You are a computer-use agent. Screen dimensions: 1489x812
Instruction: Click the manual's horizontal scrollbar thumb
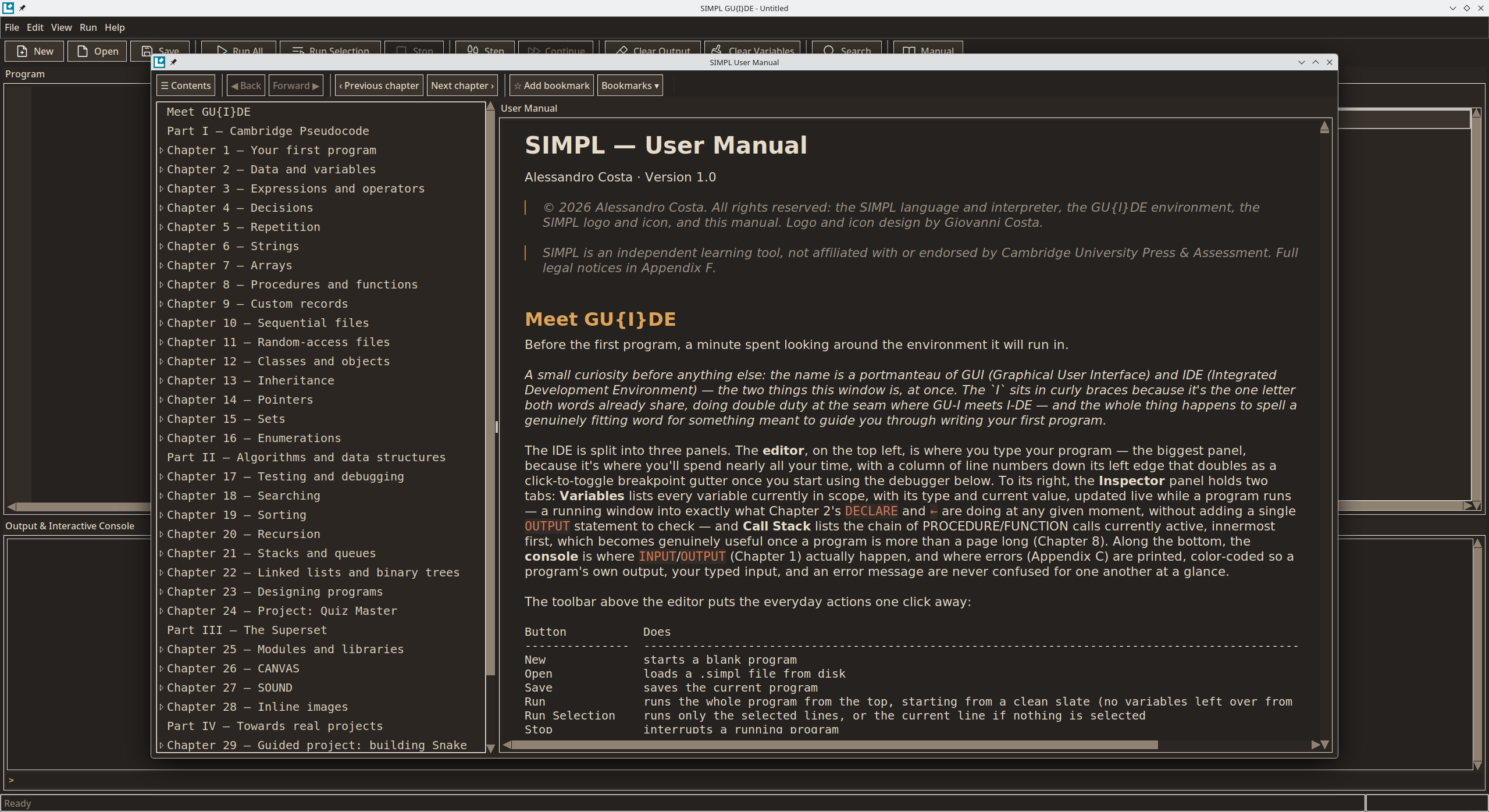[834, 745]
